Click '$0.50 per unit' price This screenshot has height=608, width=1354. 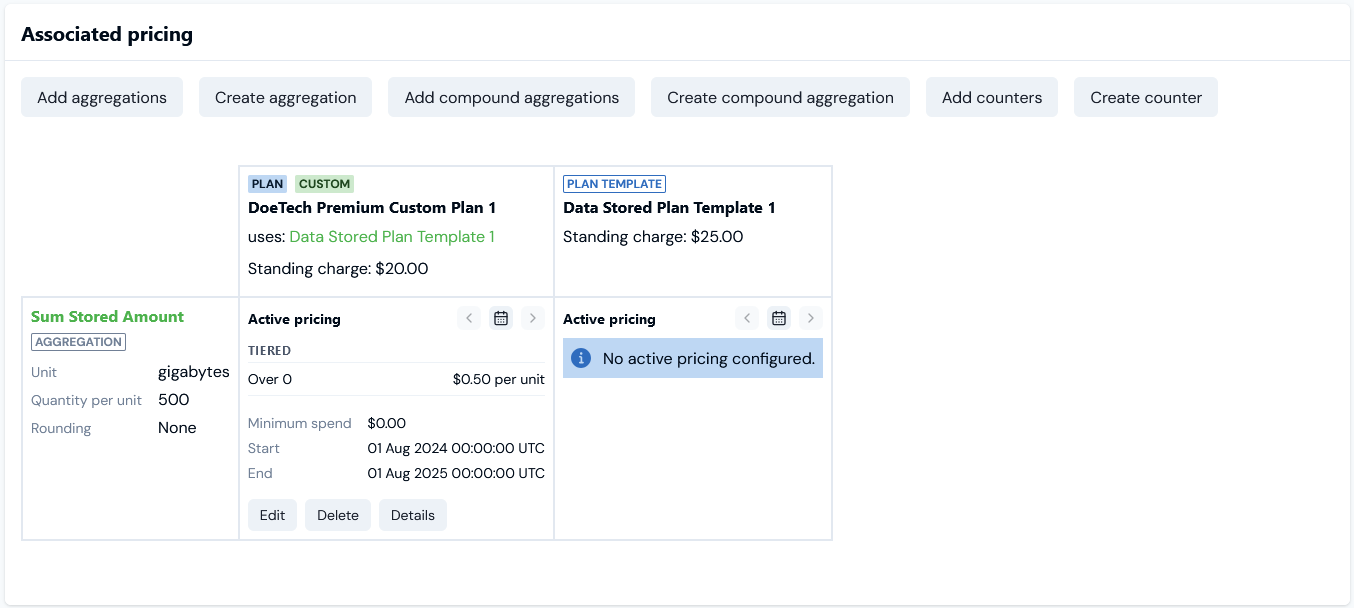[x=499, y=379]
